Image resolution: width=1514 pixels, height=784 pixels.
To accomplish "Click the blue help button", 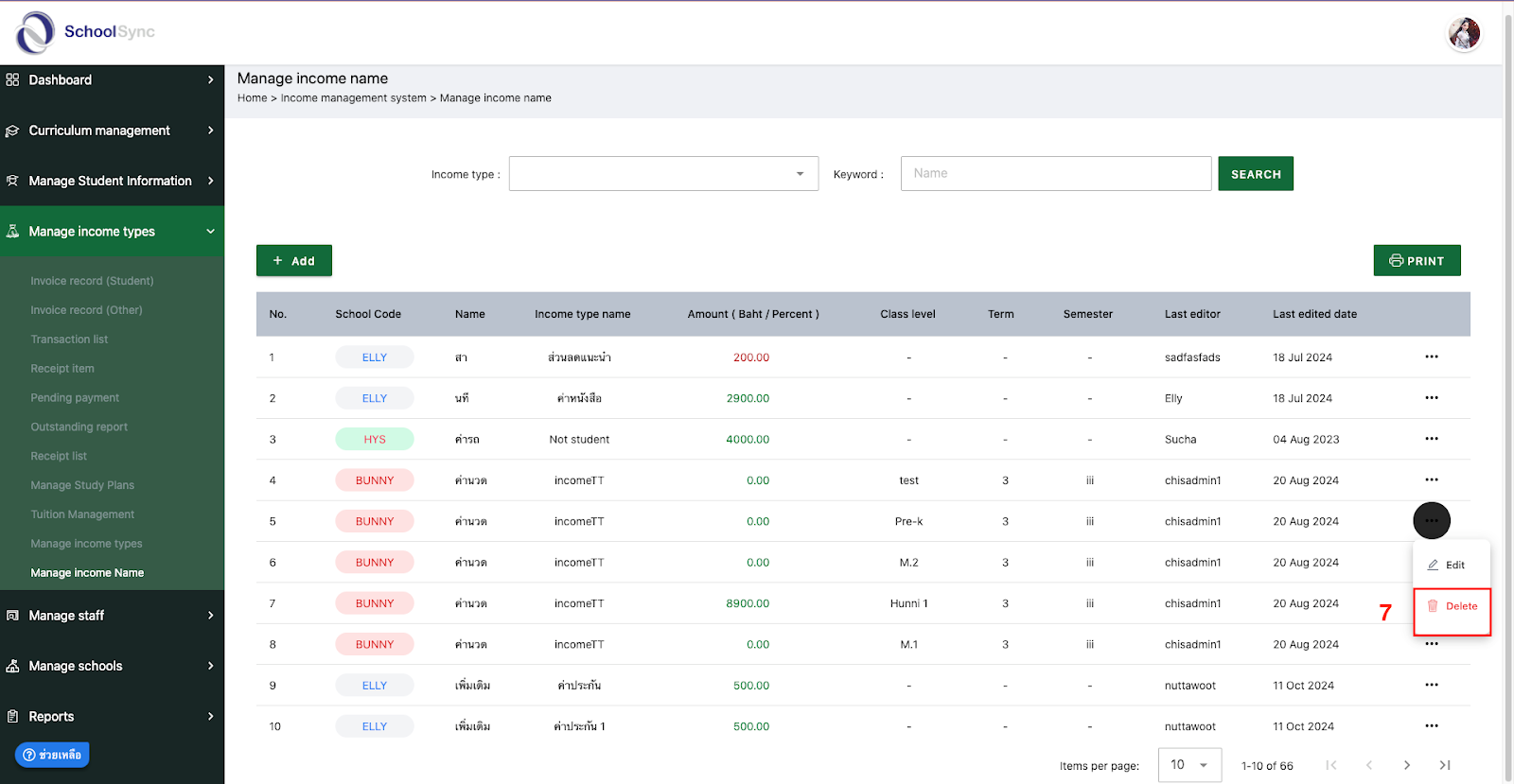I will pos(52,755).
